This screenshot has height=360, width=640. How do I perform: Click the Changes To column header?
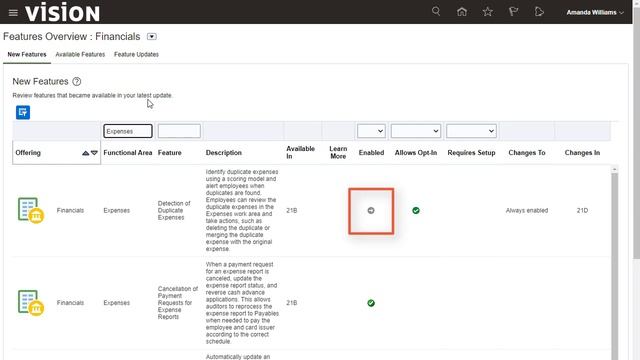527,153
